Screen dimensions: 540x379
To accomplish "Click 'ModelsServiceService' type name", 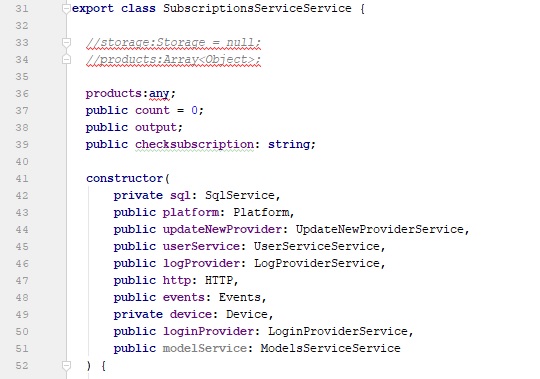I will (331, 348).
